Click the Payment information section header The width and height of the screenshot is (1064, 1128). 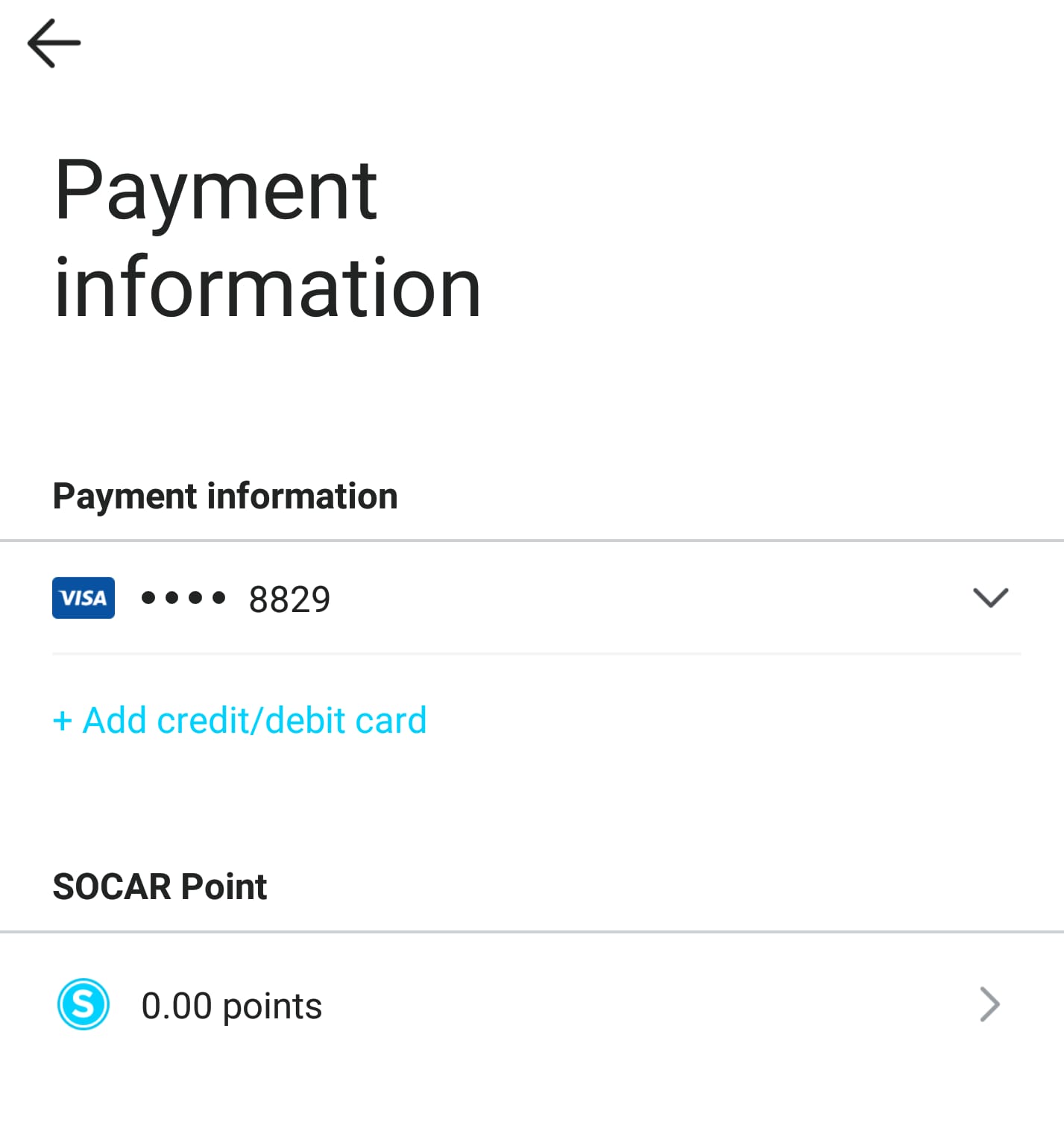(x=225, y=497)
